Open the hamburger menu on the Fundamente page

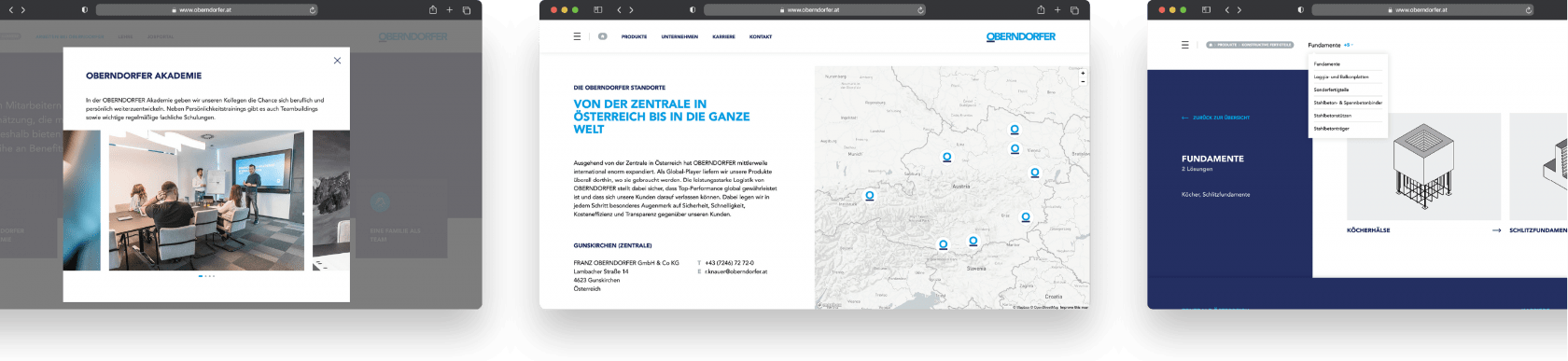(x=1185, y=45)
